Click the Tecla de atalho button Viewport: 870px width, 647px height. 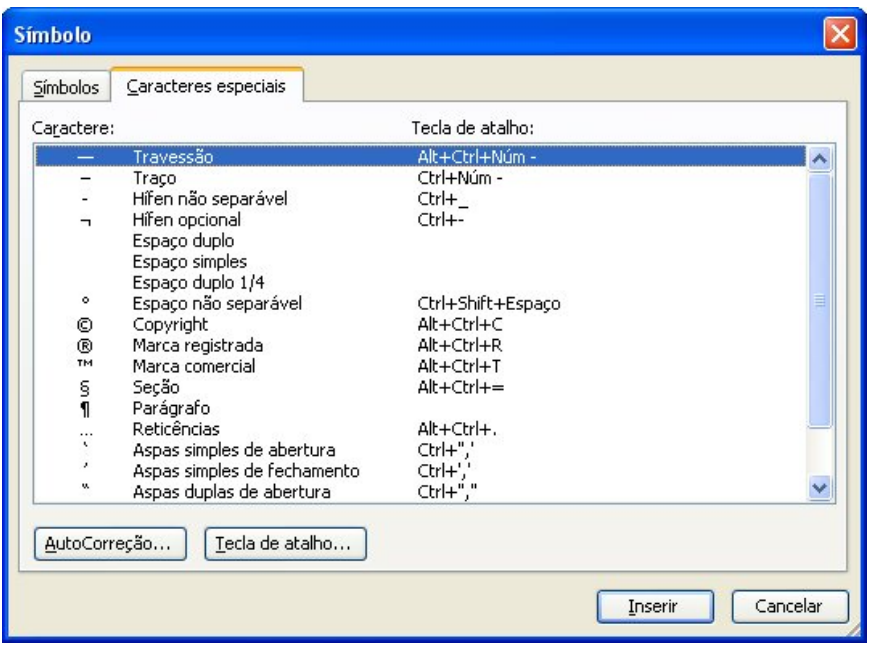click(285, 543)
